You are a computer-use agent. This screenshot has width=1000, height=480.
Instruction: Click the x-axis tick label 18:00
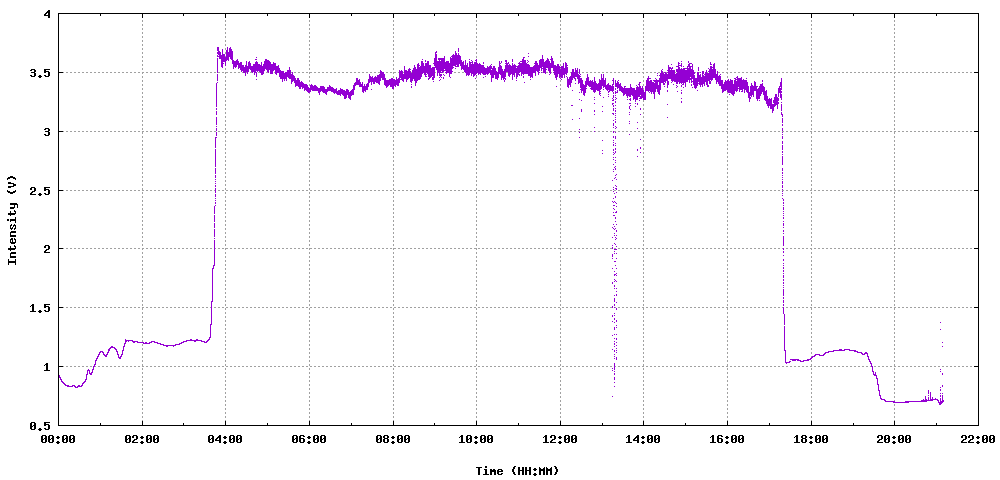[811, 439]
